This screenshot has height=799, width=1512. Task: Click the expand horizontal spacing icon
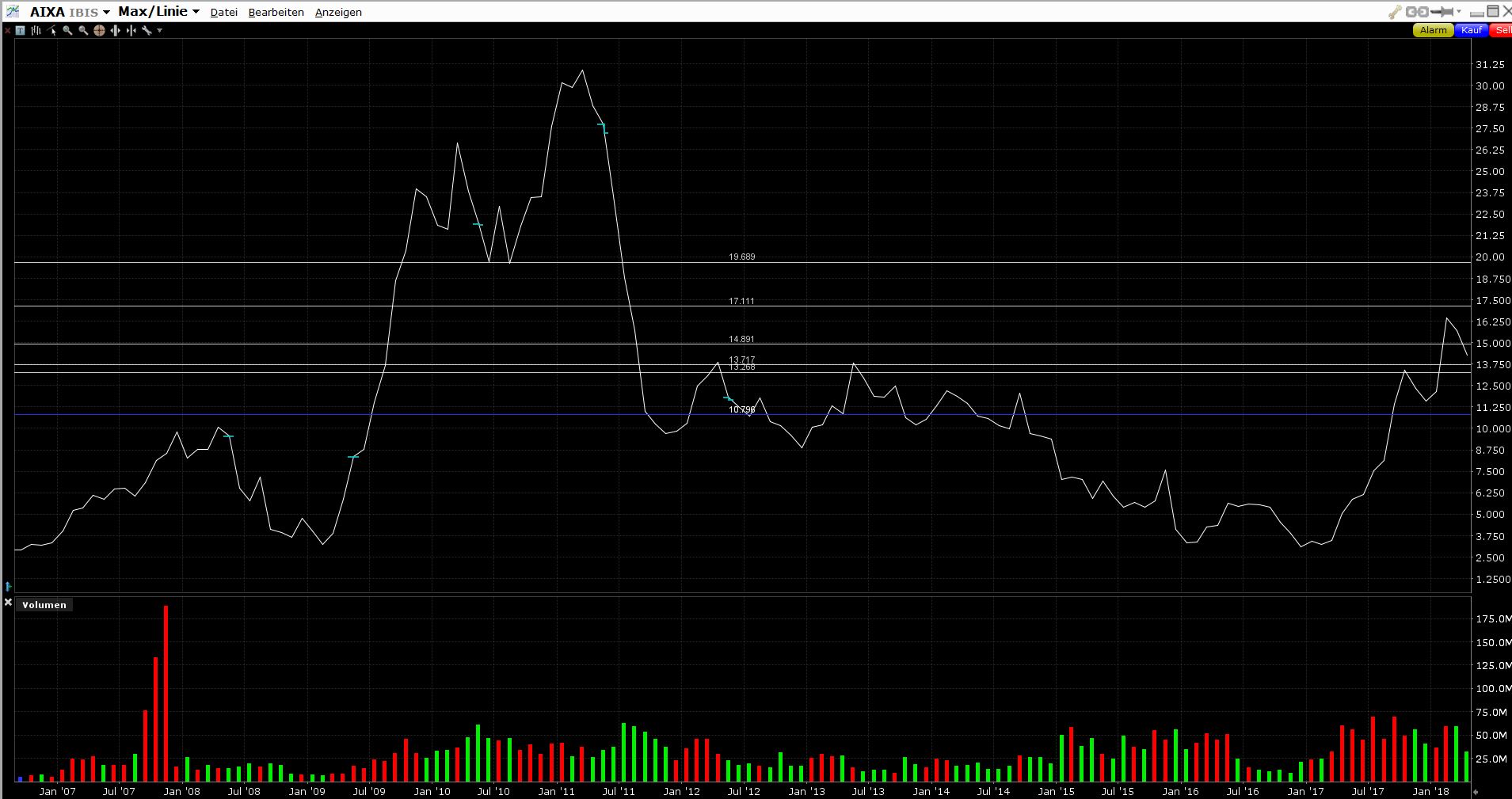116,31
